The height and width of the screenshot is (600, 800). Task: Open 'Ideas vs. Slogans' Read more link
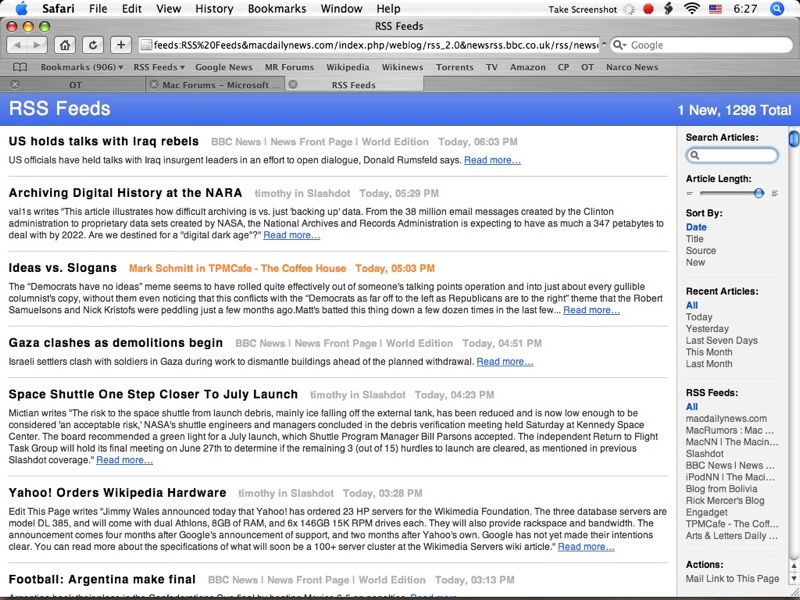[591, 310]
